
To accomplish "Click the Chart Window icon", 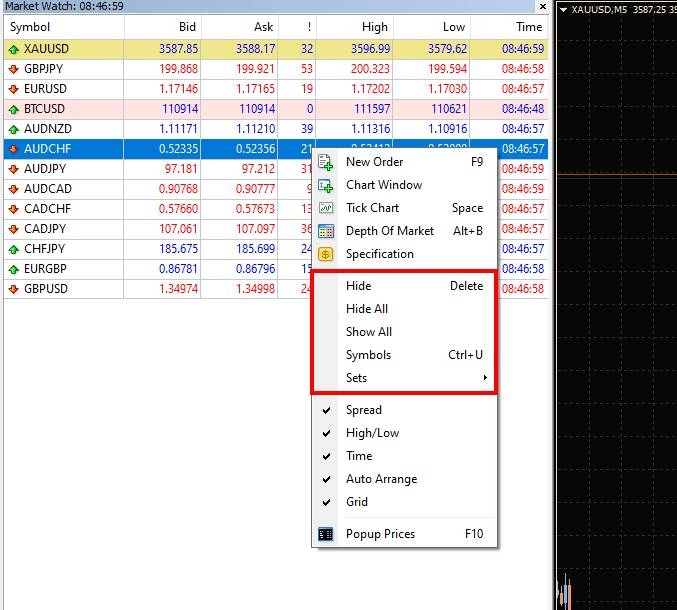I will pyautogui.click(x=326, y=185).
